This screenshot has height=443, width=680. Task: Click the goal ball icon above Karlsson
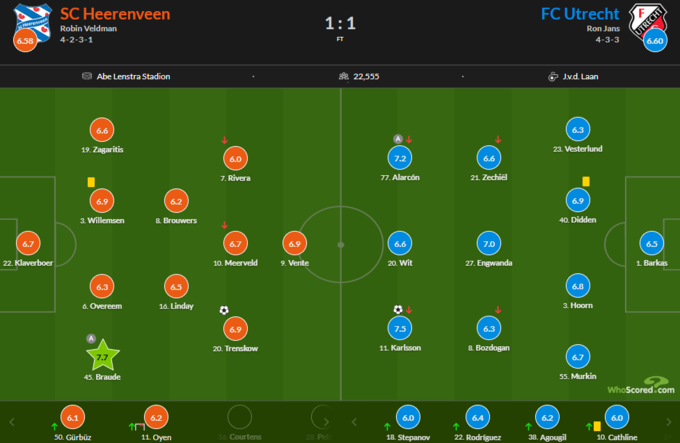pyautogui.click(x=398, y=310)
